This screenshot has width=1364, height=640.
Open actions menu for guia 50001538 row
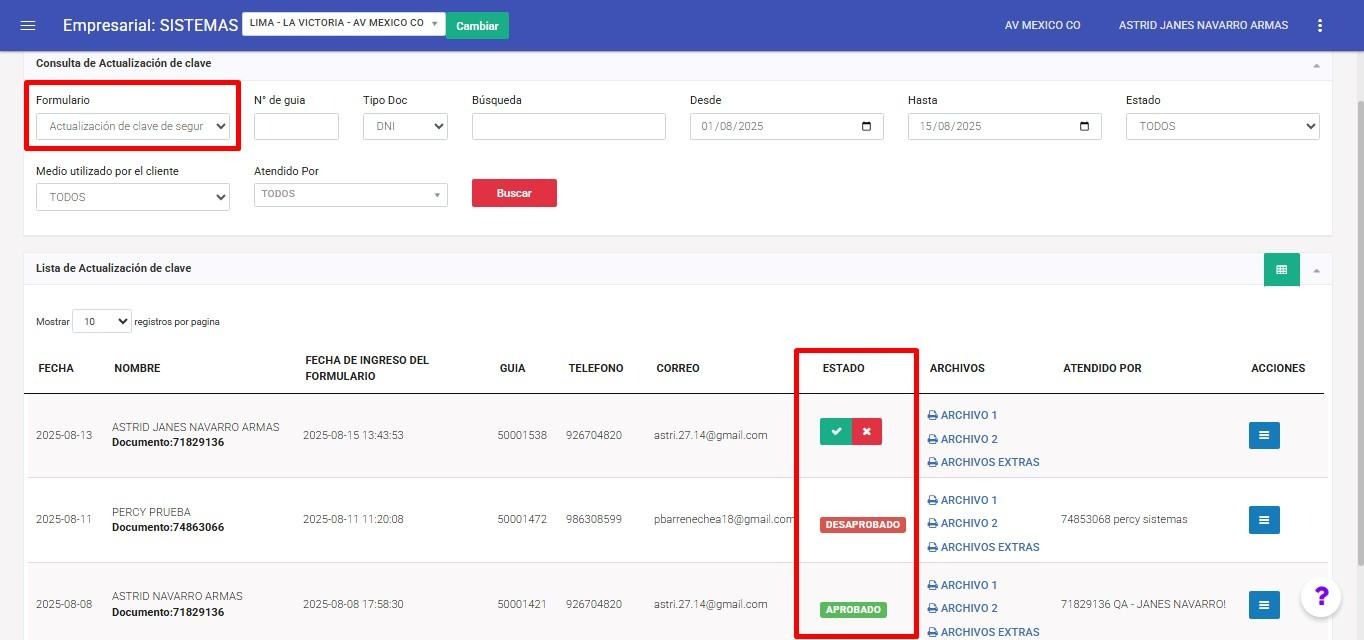pos(1264,435)
